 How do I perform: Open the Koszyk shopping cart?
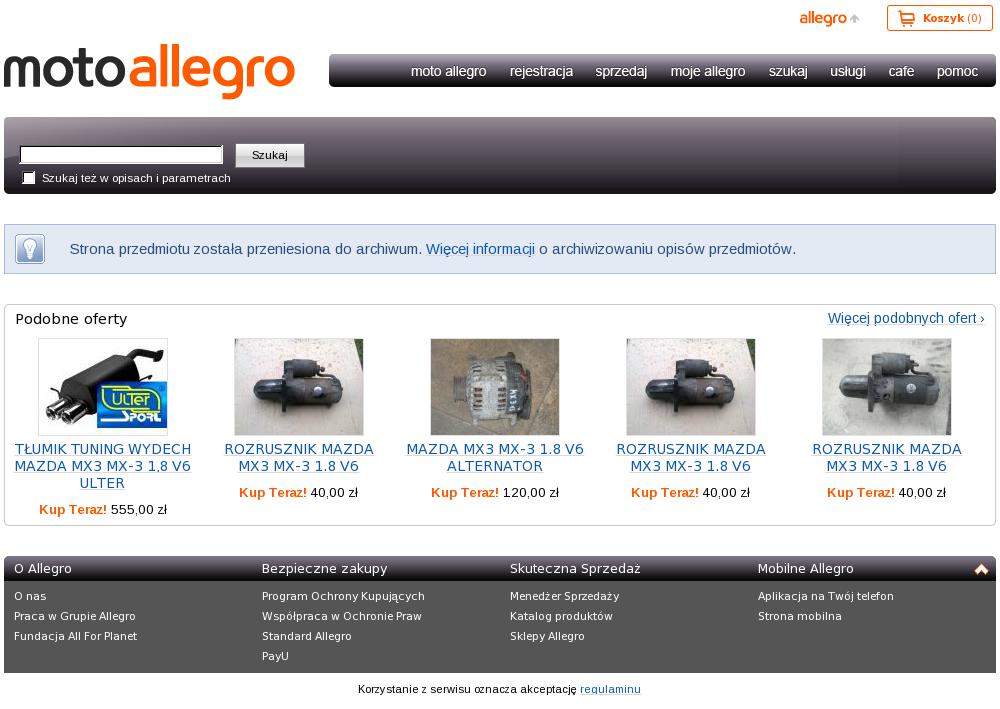tap(939, 18)
